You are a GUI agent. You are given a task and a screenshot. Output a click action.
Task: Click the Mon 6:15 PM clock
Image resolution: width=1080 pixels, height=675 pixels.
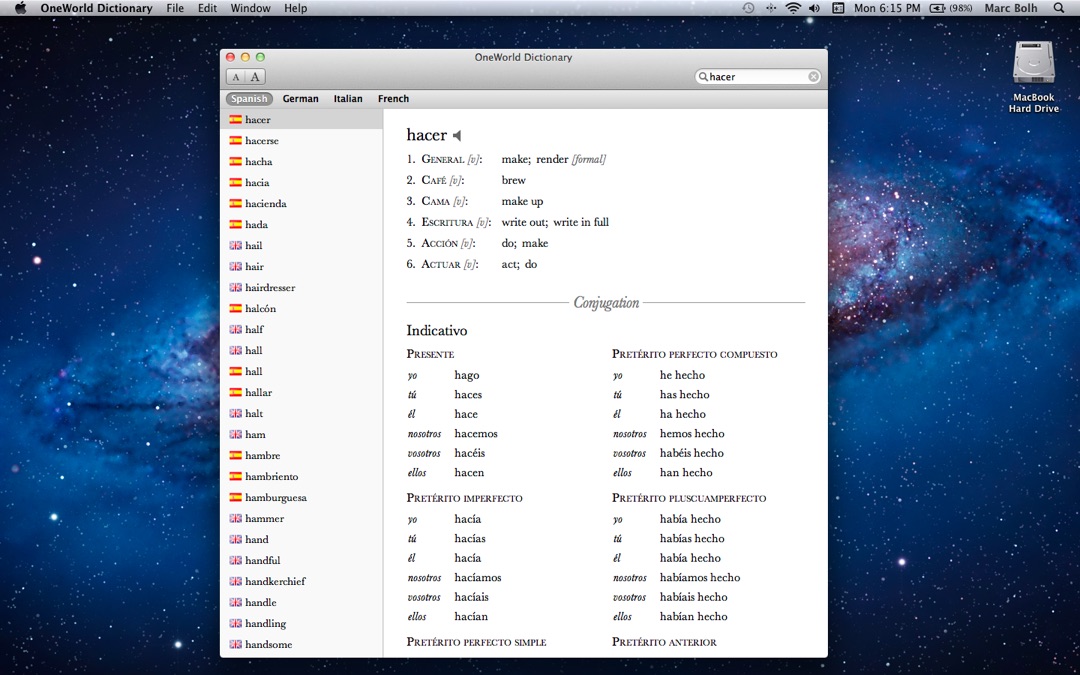[x=887, y=8]
